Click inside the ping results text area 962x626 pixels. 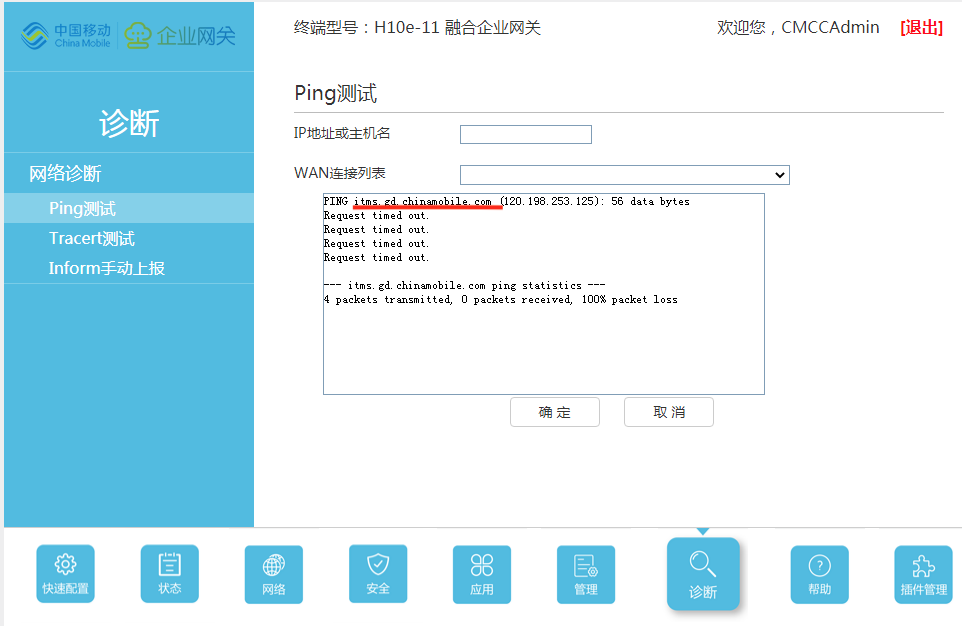point(543,340)
